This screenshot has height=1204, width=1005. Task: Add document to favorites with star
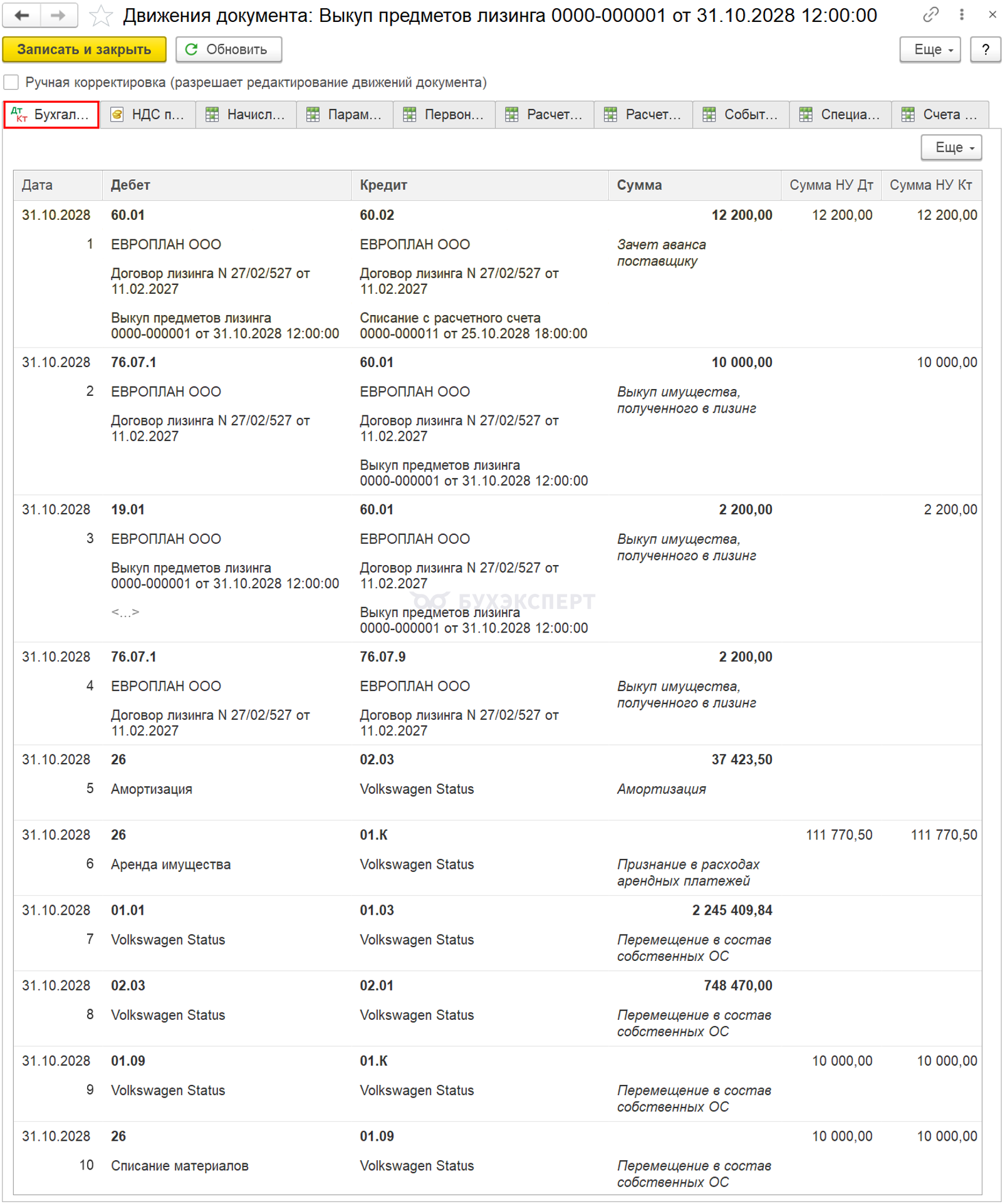point(100,16)
